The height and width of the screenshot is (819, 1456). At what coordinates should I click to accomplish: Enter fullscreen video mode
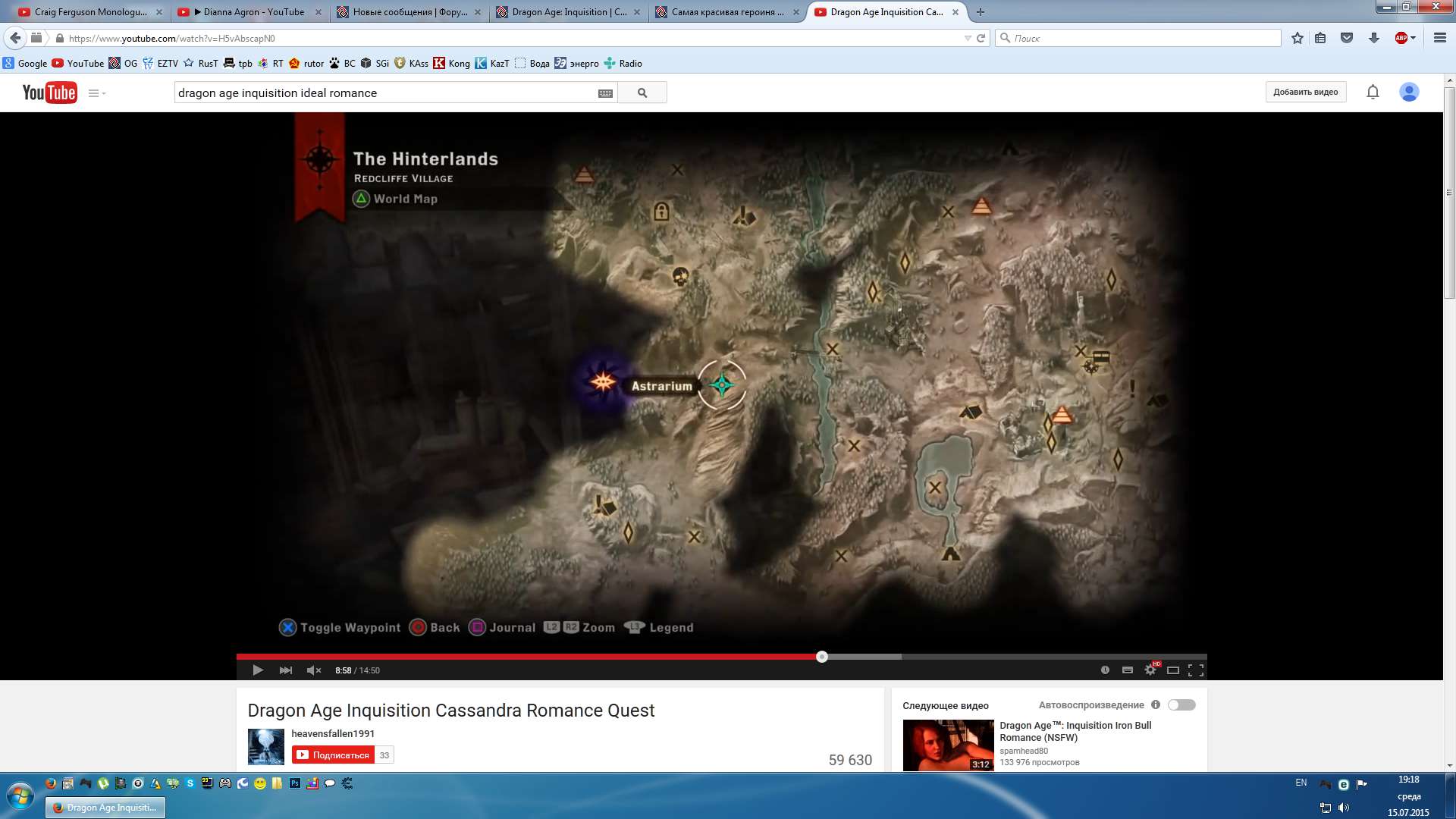(x=1196, y=670)
